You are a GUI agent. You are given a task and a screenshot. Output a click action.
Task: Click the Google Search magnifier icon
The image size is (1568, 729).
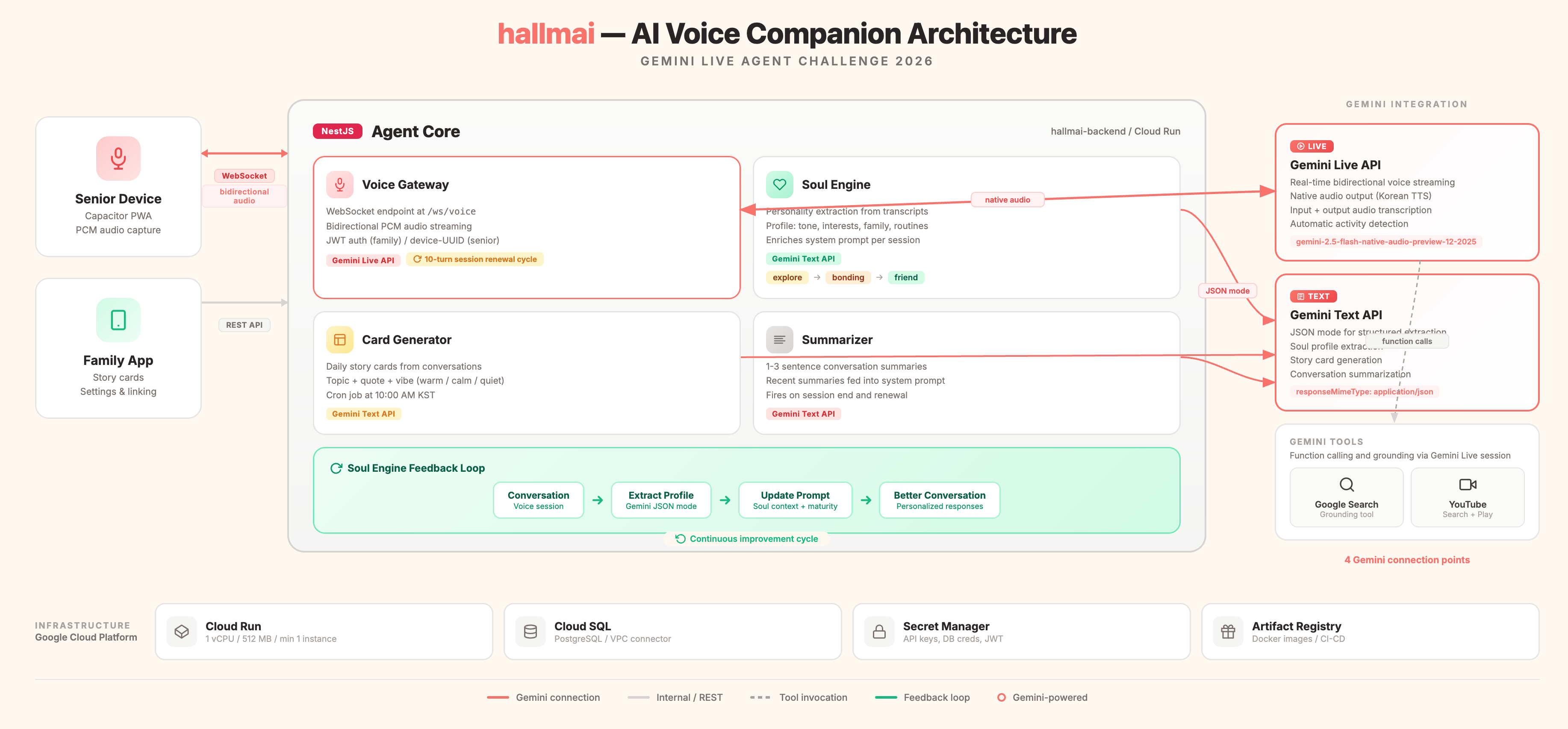(1347, 485)
